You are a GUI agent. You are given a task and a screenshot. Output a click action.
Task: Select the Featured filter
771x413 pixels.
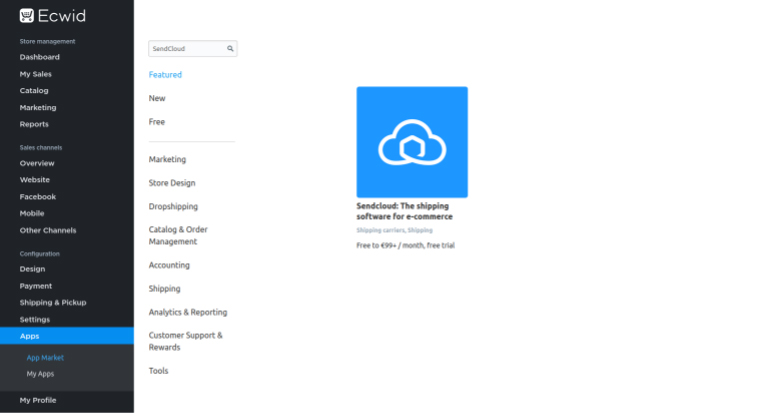(165, 75)
